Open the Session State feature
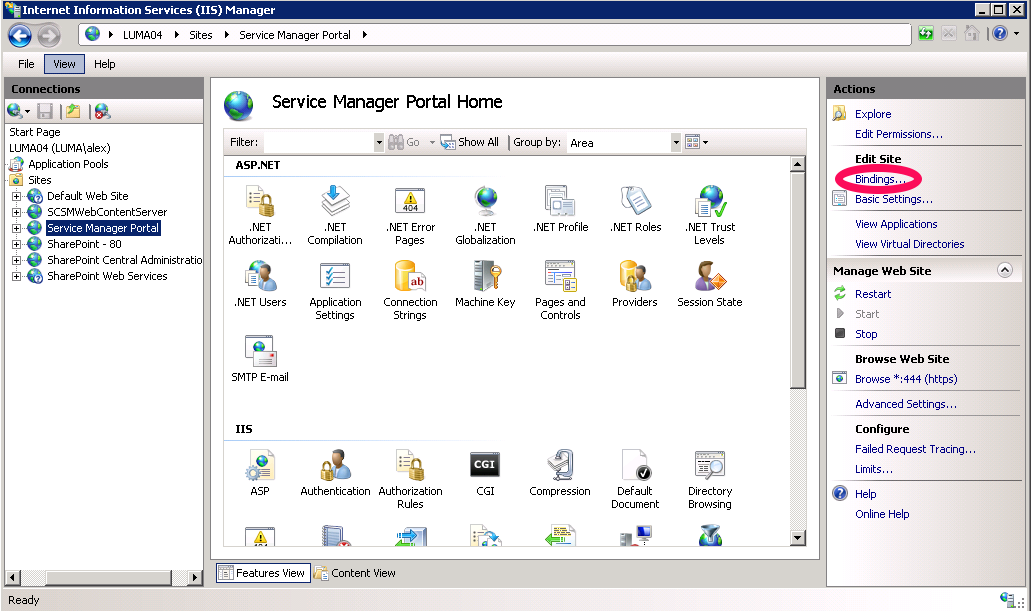1031x611 pixels. pos(710,284)
